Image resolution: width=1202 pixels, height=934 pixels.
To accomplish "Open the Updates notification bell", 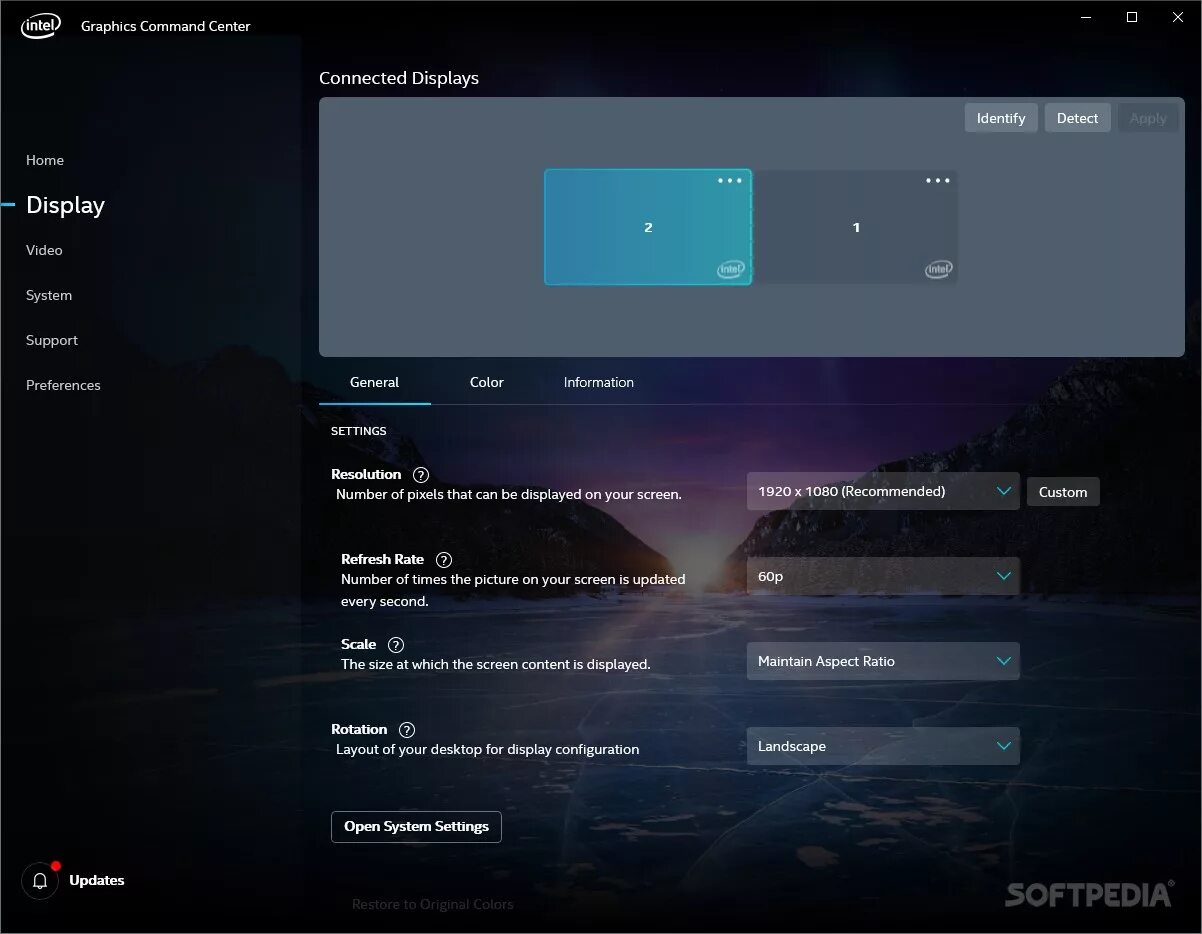I will [41, 880].
